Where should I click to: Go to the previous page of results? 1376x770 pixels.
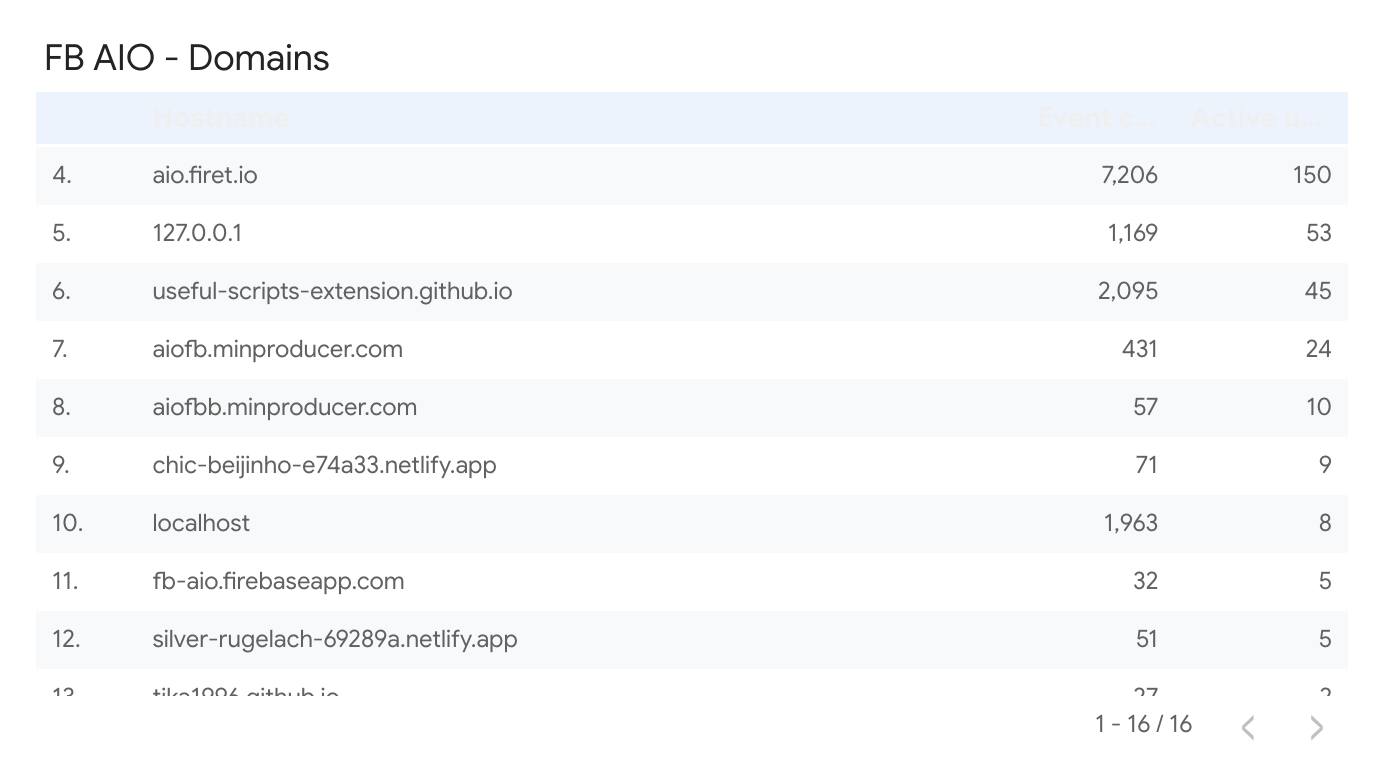(1248, 727)
